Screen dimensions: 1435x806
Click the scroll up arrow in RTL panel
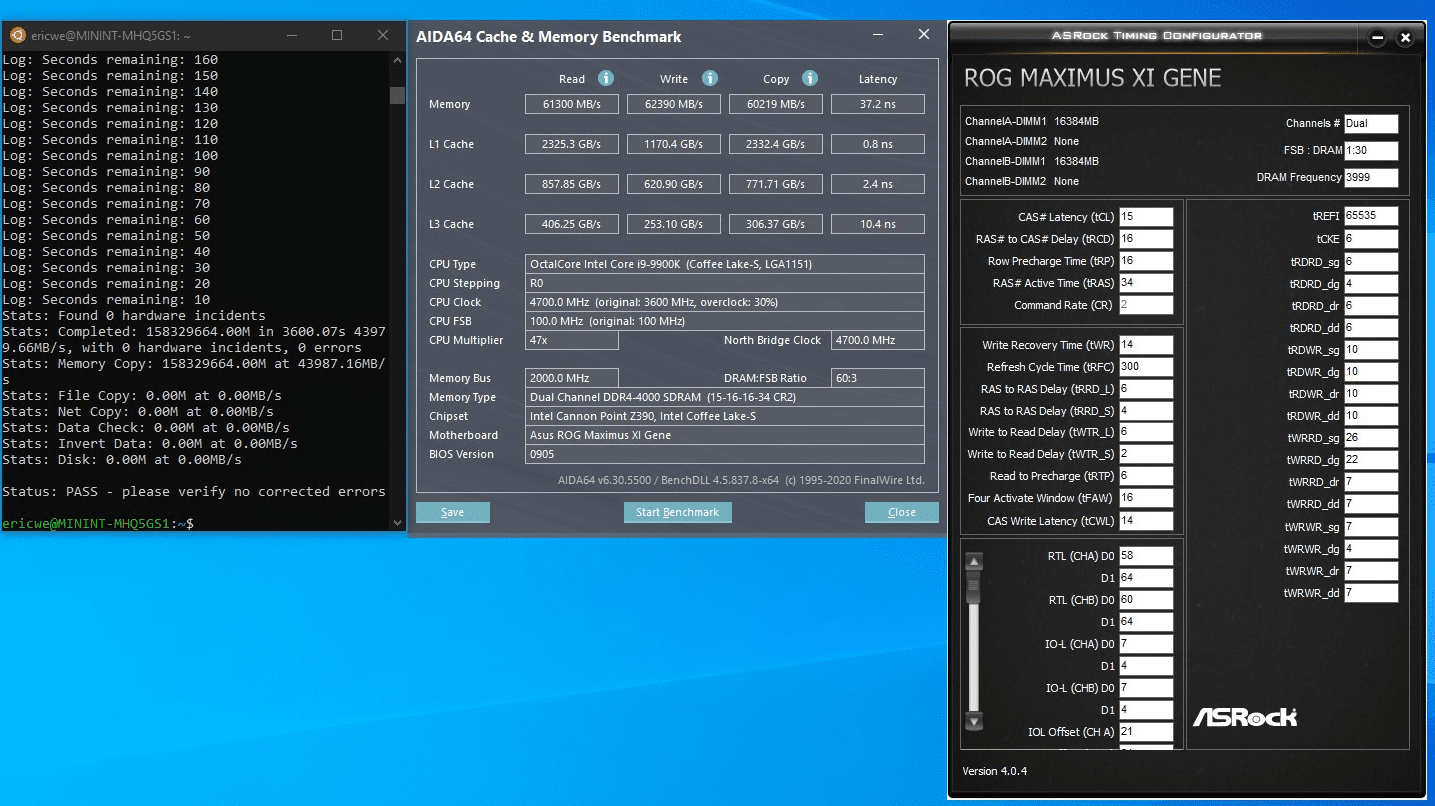[x=975, y=561]
